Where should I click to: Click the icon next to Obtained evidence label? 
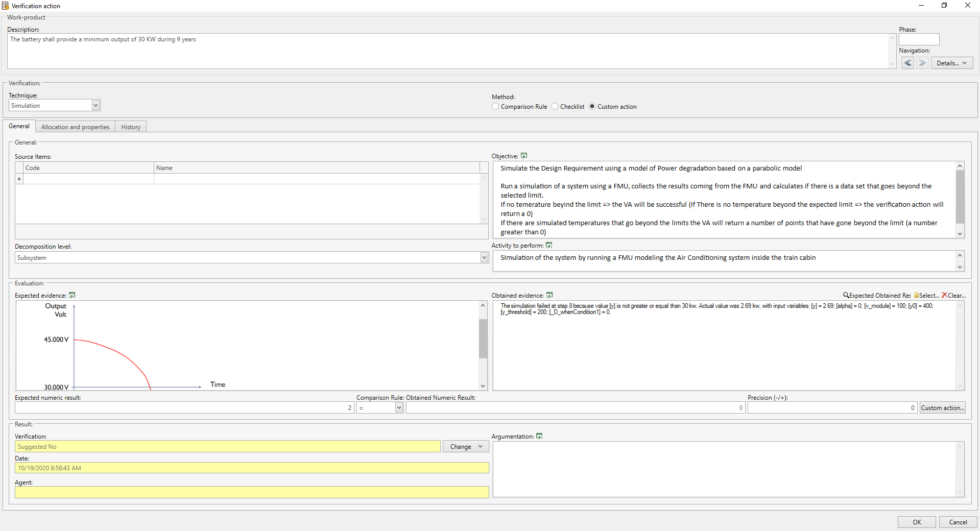(x=550, y=296)
